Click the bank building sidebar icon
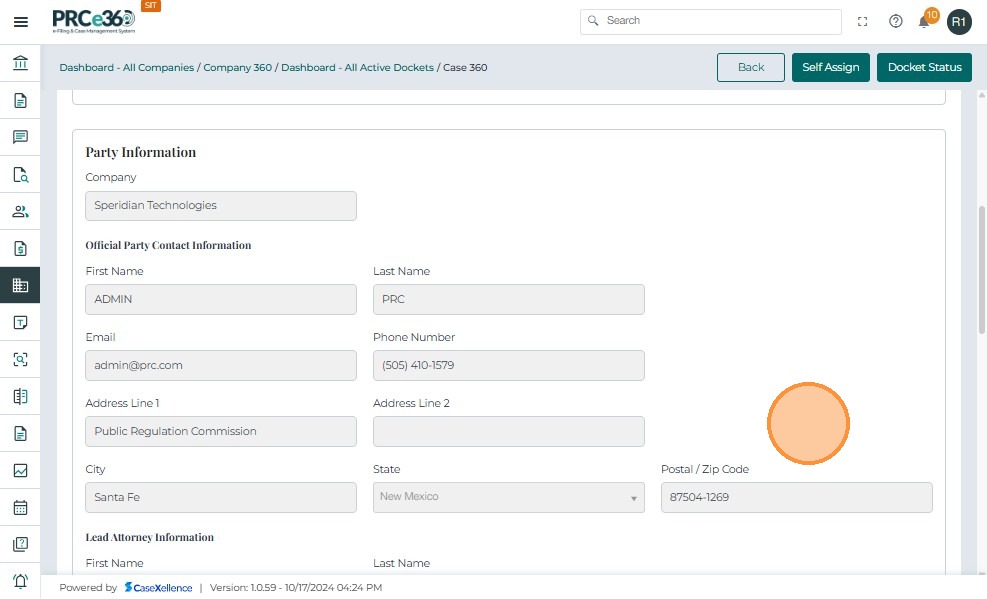The width and height of the screenshot is (987, 599). 20,64
